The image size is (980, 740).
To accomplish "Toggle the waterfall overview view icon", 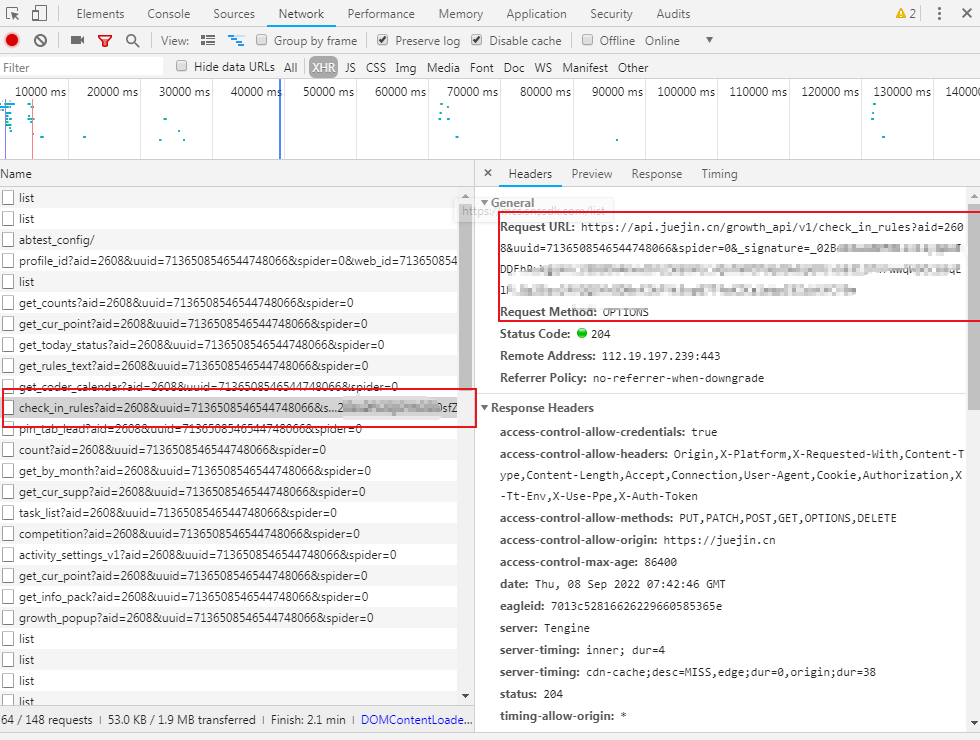I will pos(236,41).
